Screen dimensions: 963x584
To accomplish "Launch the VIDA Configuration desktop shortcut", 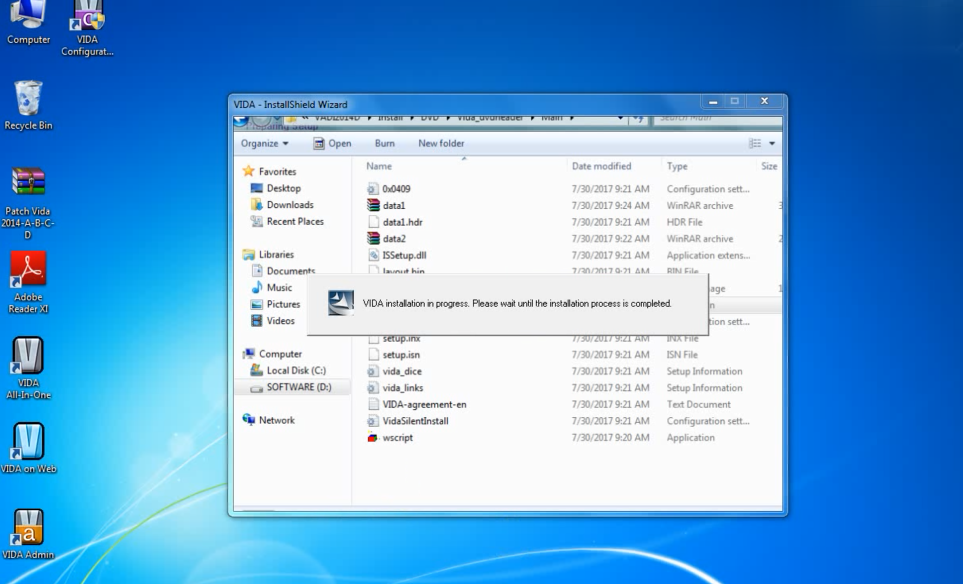I will [87, 28].
